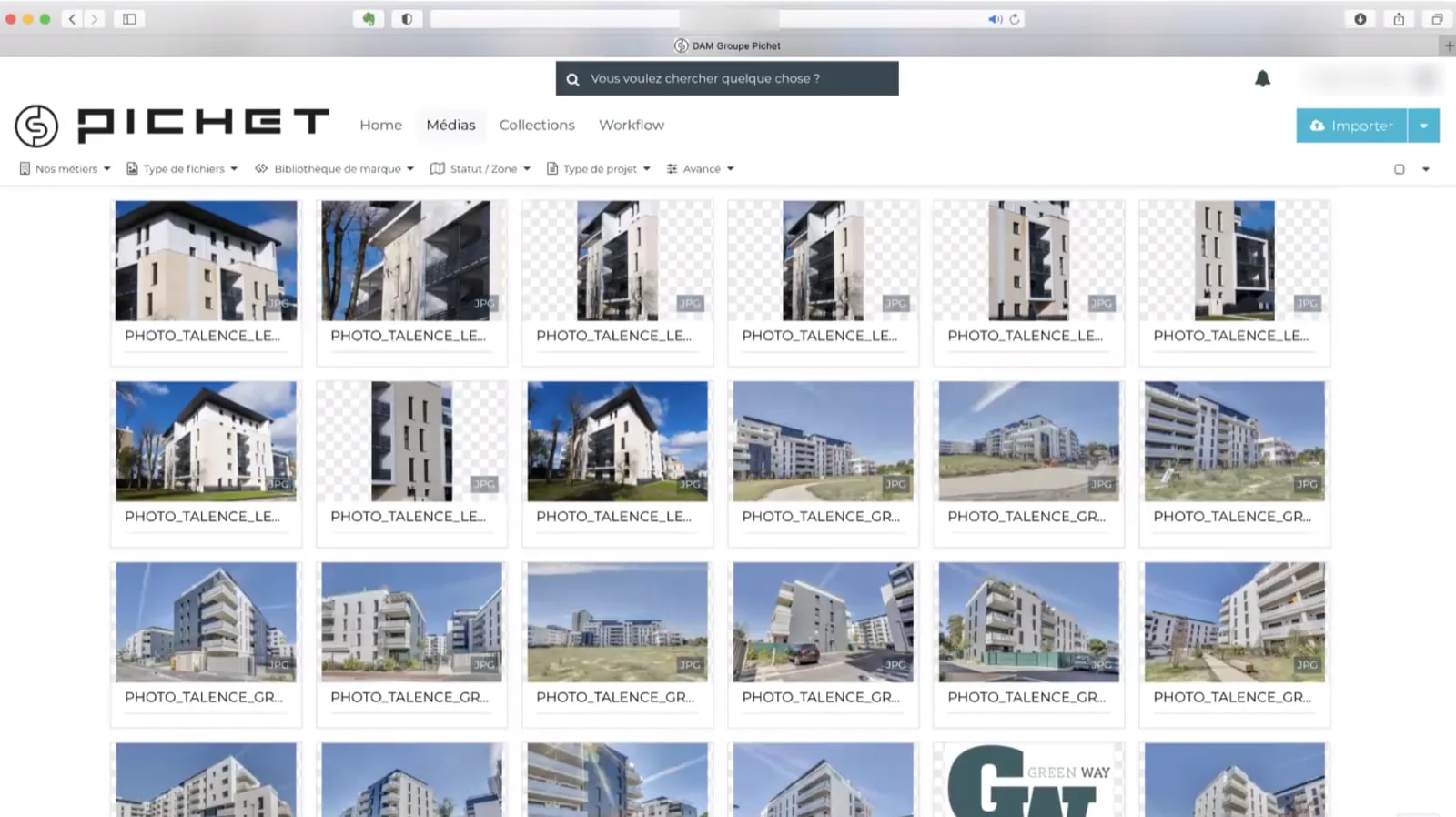Reload the page
The image size is (1456, 817).
pos(1015,19)
